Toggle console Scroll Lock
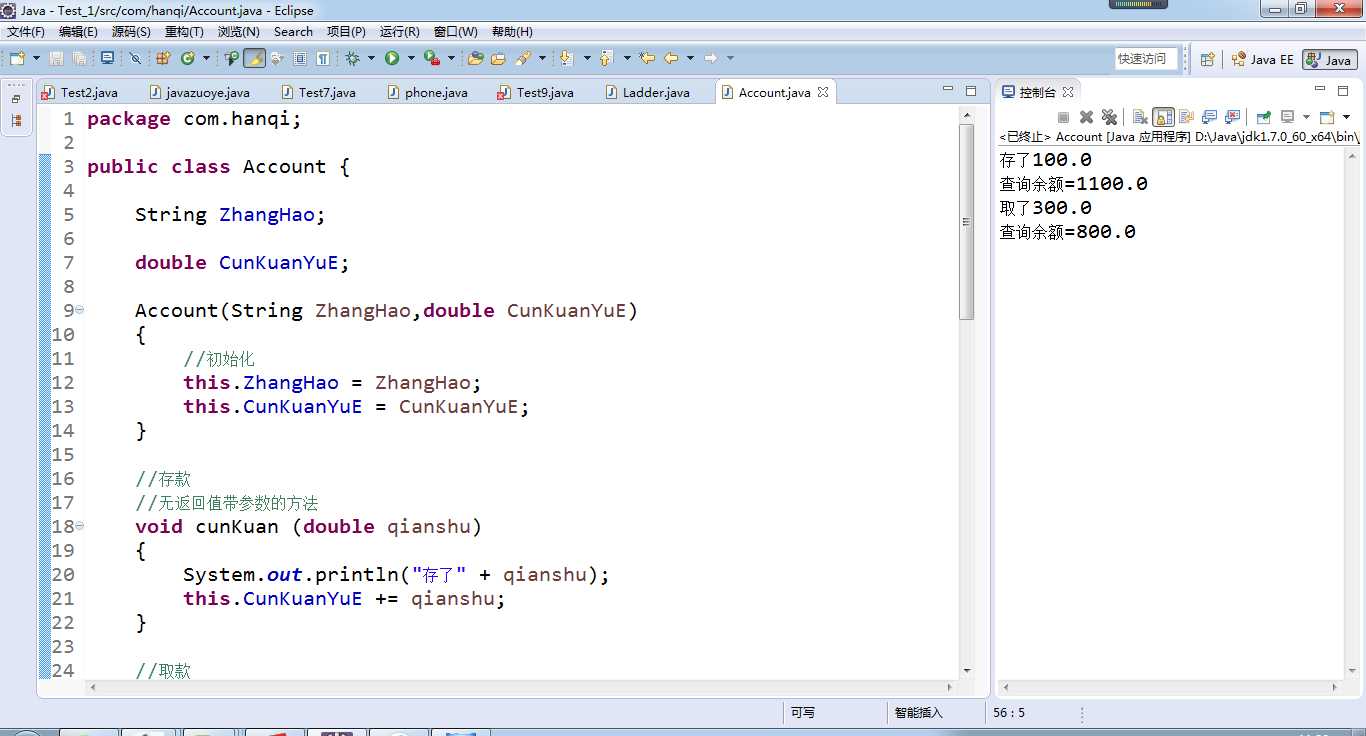This screenshot has height=736, width=1366. click(x=1163, y=117)
